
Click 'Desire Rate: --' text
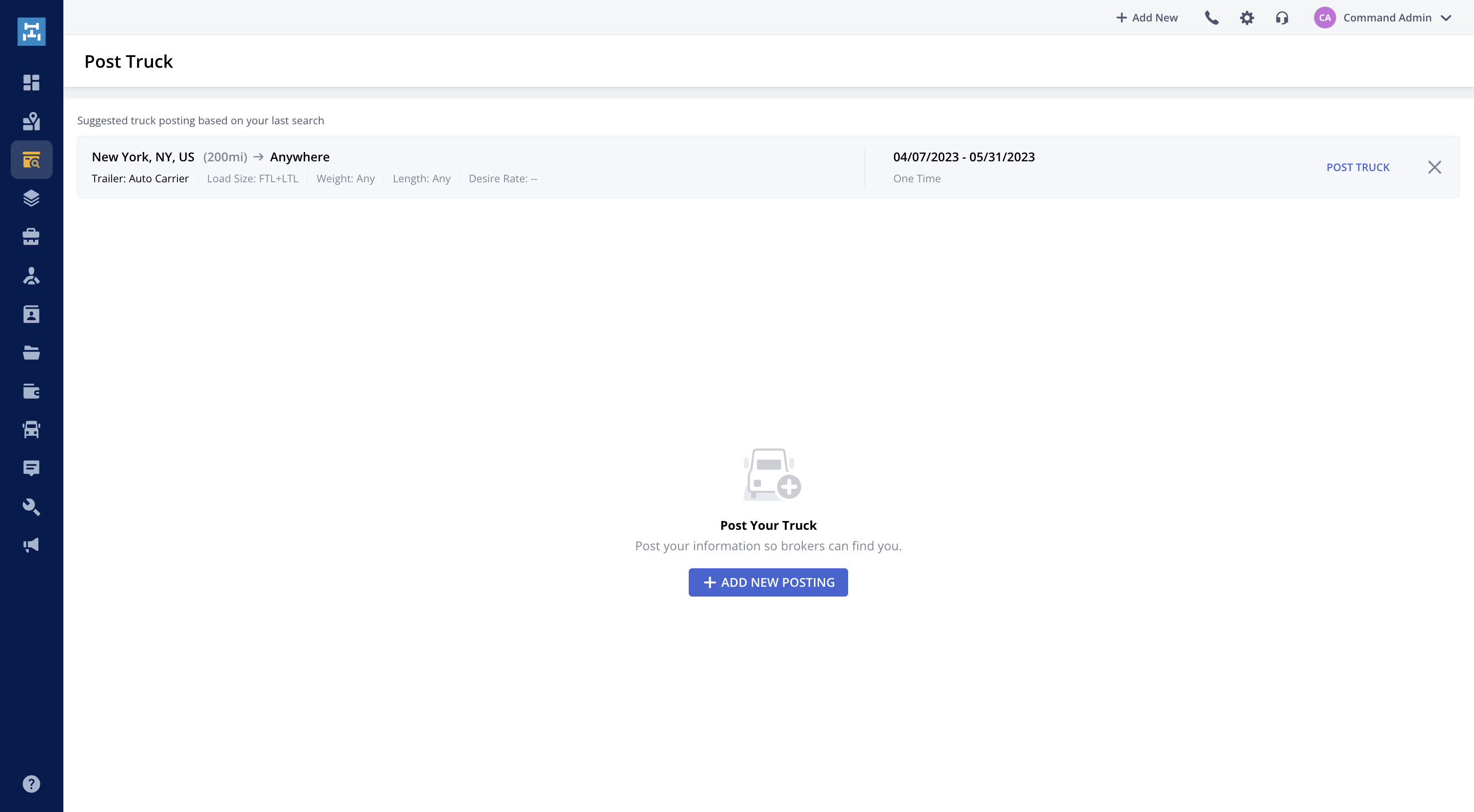(x=503, y=178)
